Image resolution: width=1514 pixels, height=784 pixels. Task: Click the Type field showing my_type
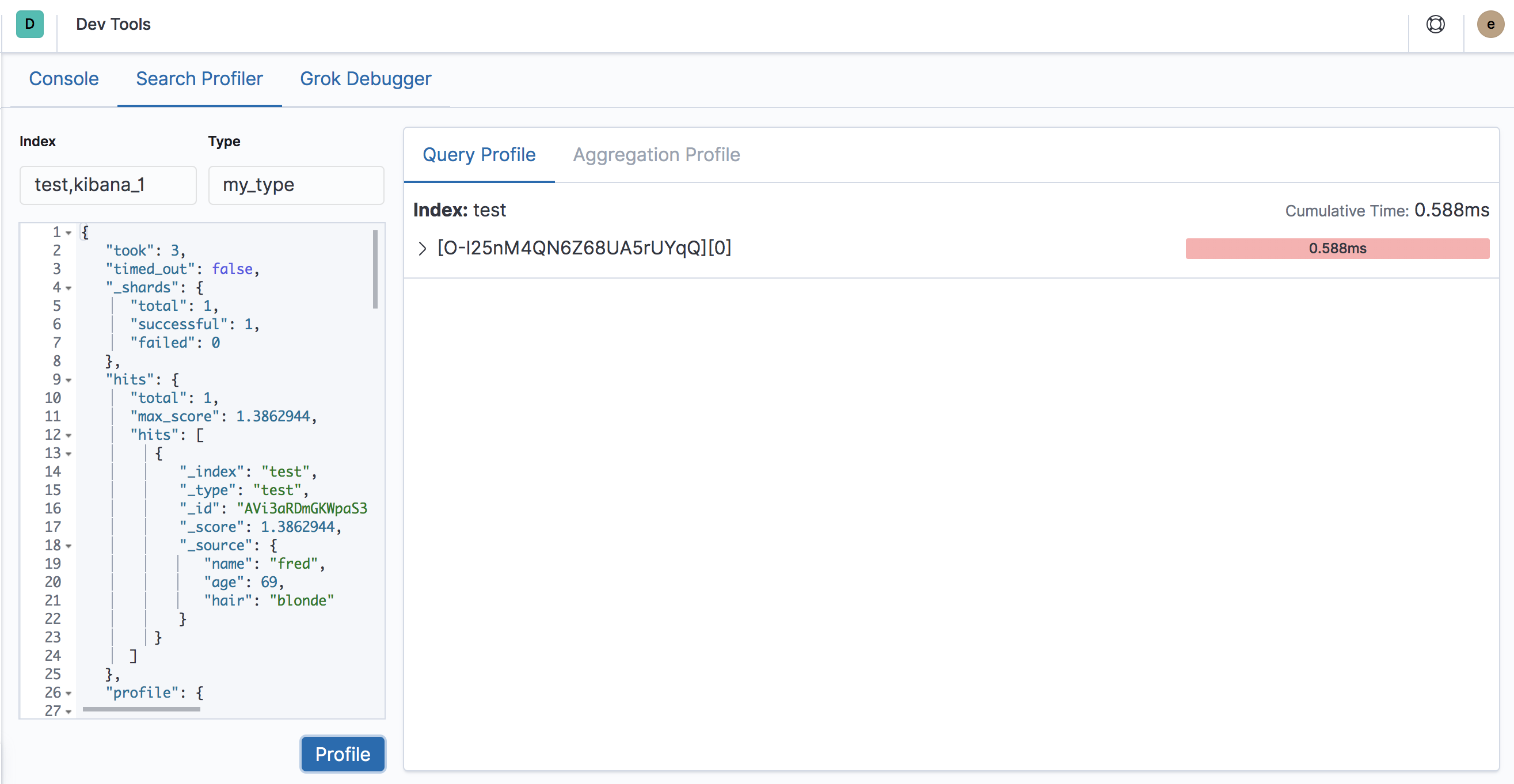pos(296,185)
